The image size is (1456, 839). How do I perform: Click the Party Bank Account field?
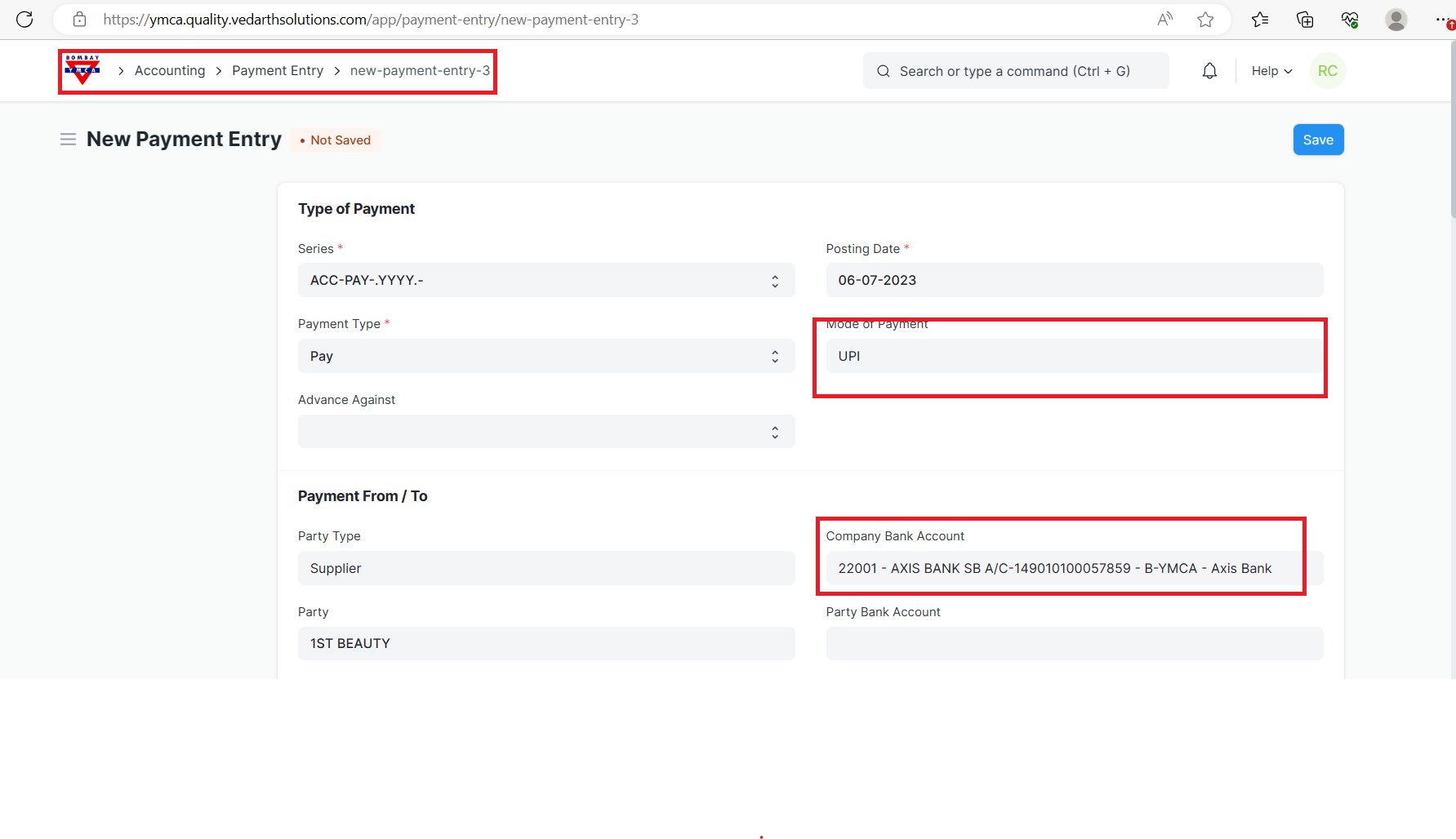1074,643
